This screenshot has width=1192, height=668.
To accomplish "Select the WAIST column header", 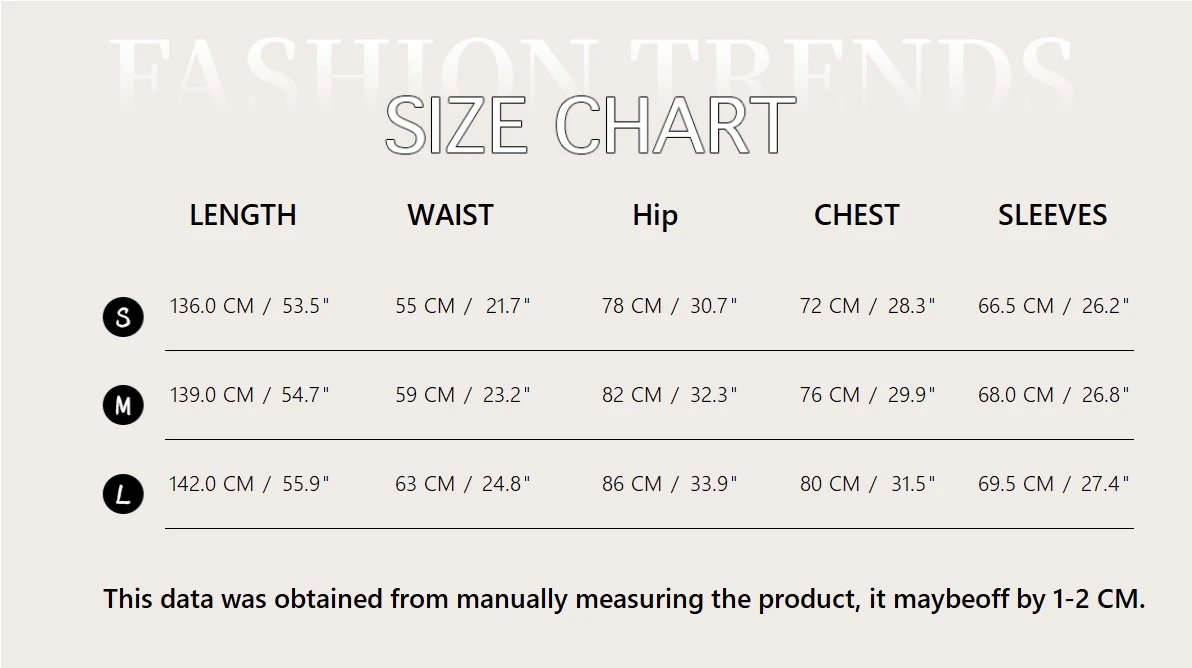I will tap(450, 215).
